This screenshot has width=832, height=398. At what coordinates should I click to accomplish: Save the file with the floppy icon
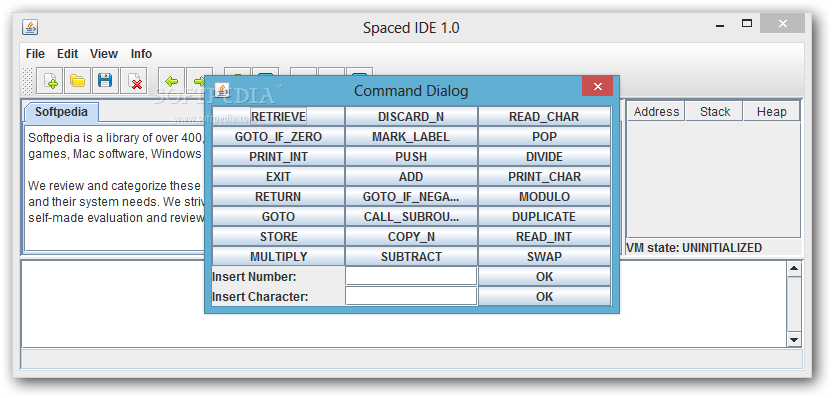105,81
